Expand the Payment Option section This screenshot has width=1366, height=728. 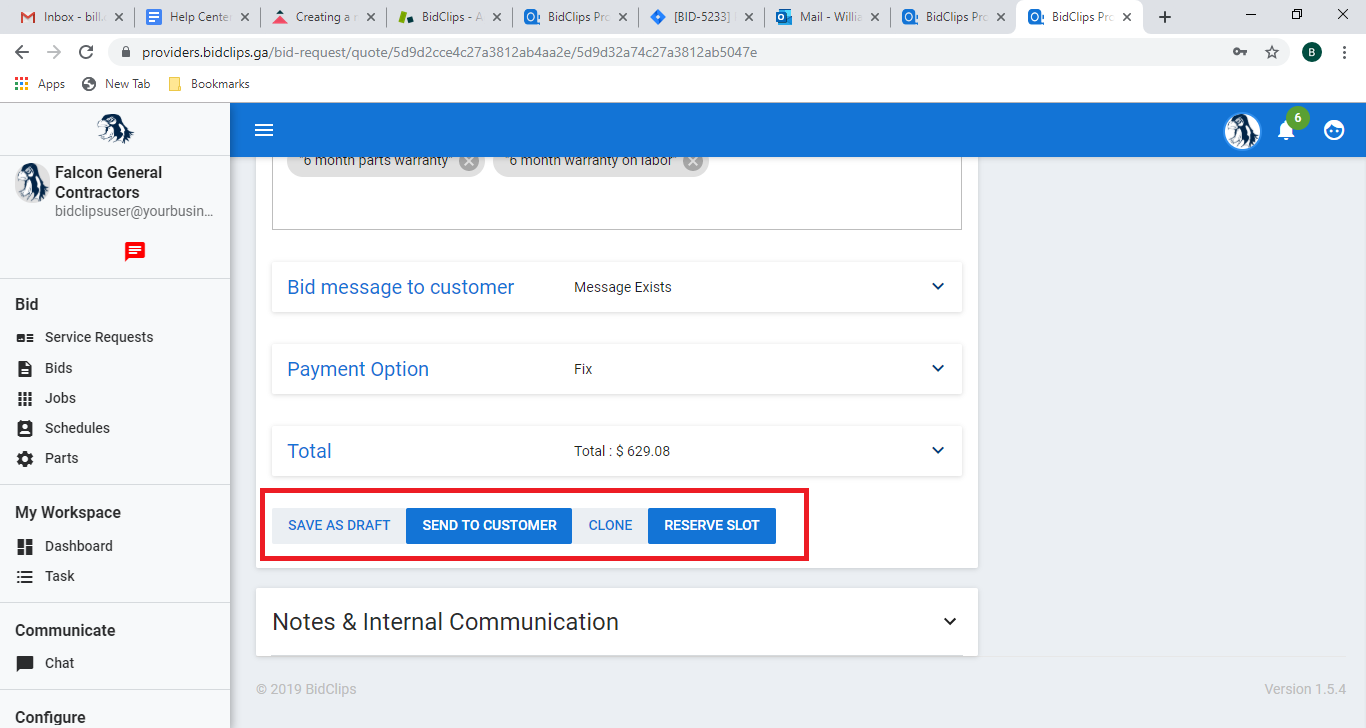[x=617, y=369]
